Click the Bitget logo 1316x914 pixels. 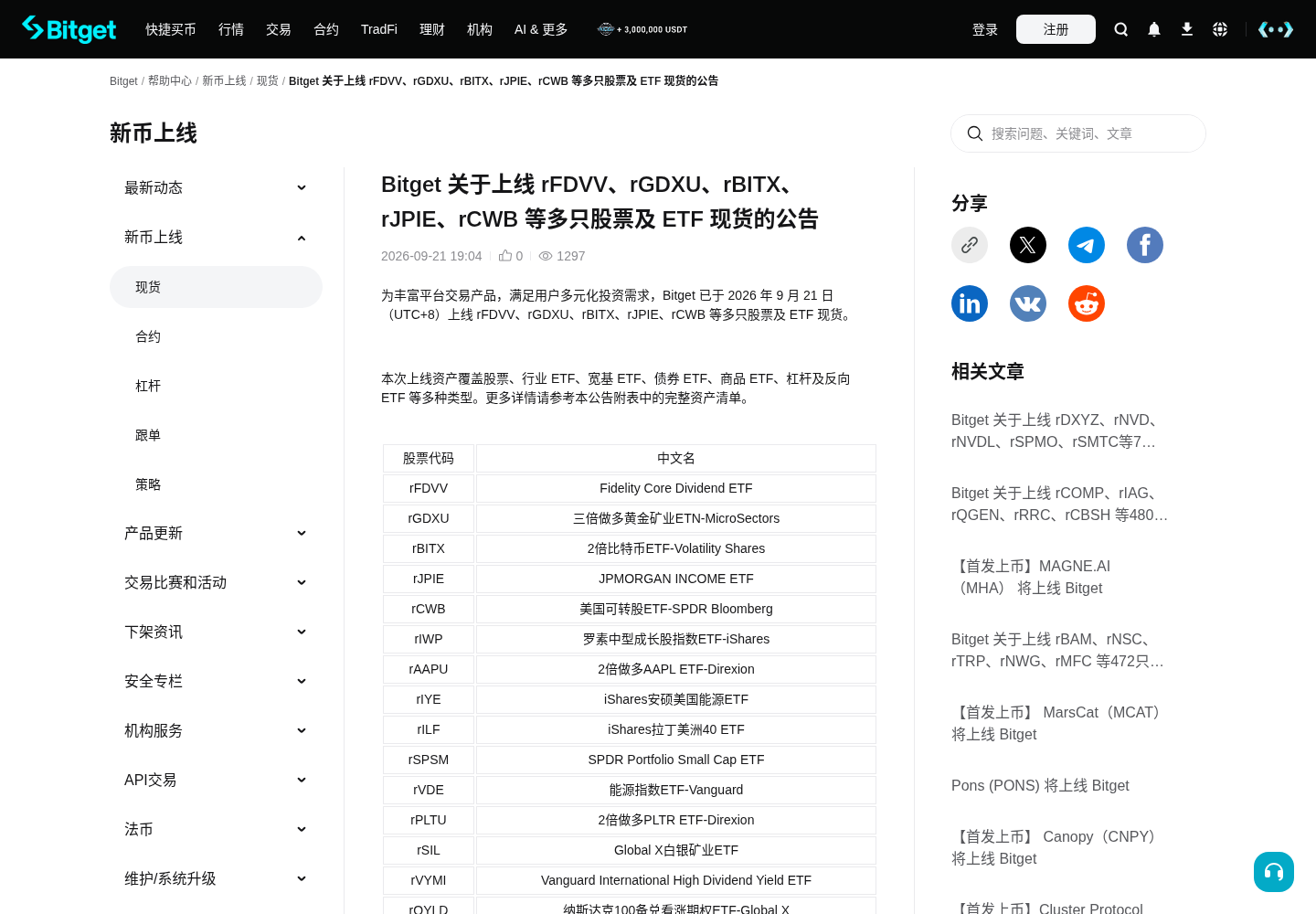(69, 29)
